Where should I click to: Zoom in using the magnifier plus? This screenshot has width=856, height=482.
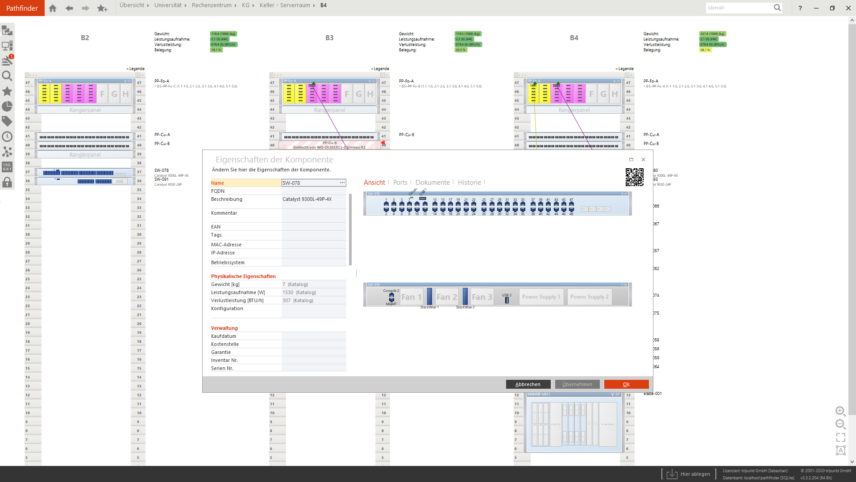(x=840, y=411)
